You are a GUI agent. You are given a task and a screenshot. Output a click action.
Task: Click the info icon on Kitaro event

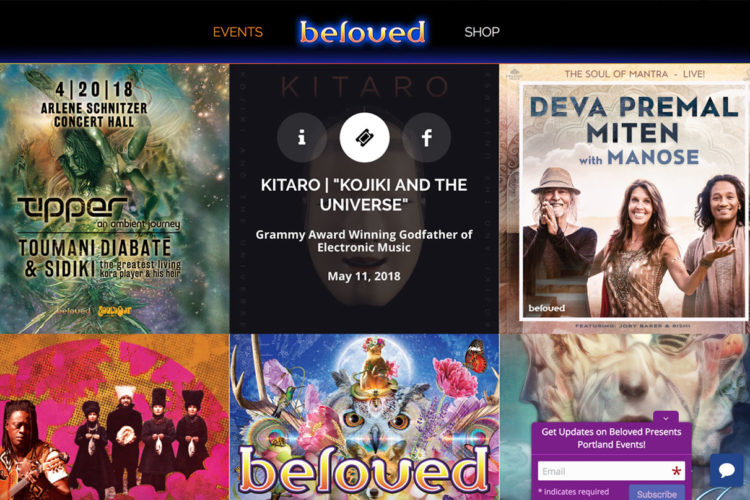click(302, 137)
